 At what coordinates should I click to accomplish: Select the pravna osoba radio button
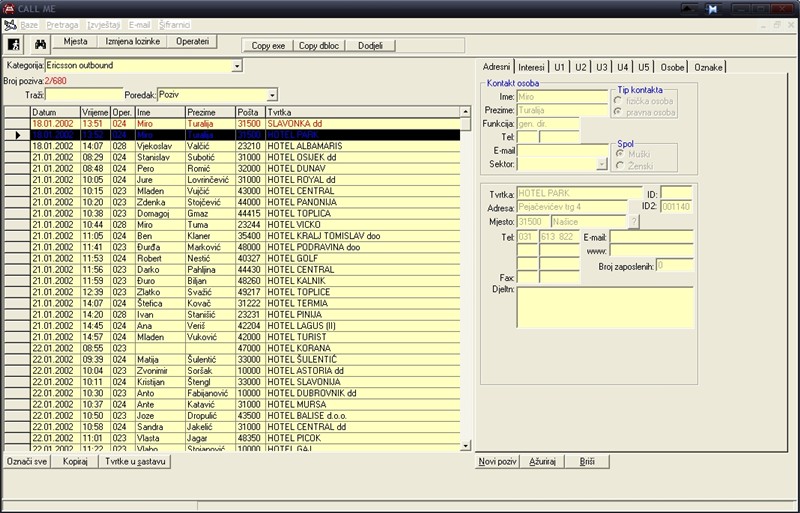[618, 112]
